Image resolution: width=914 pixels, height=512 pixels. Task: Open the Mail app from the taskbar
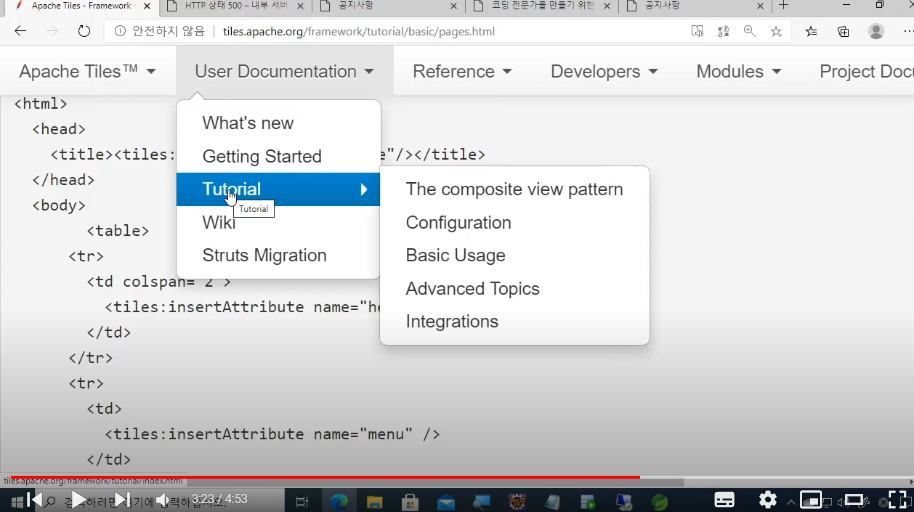click(446, 502)
